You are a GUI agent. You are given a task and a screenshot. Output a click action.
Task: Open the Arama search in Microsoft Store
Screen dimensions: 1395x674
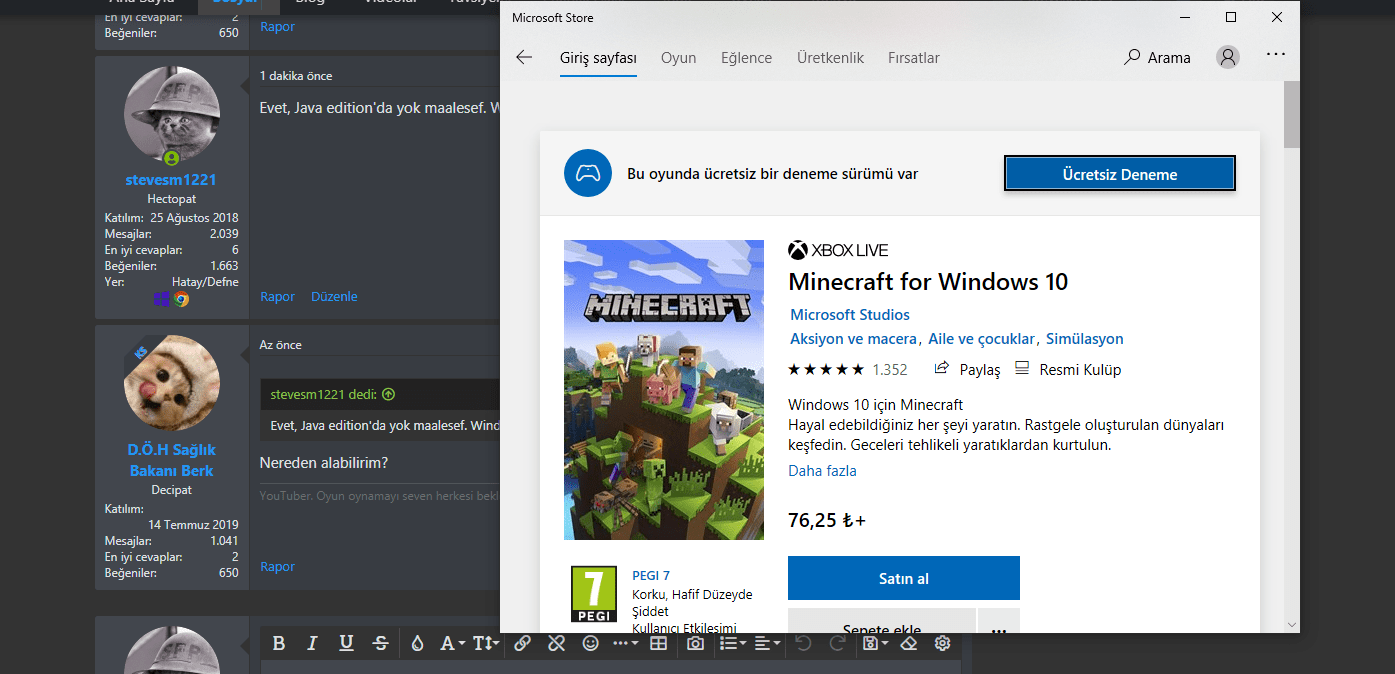[x=1157, y=58]
